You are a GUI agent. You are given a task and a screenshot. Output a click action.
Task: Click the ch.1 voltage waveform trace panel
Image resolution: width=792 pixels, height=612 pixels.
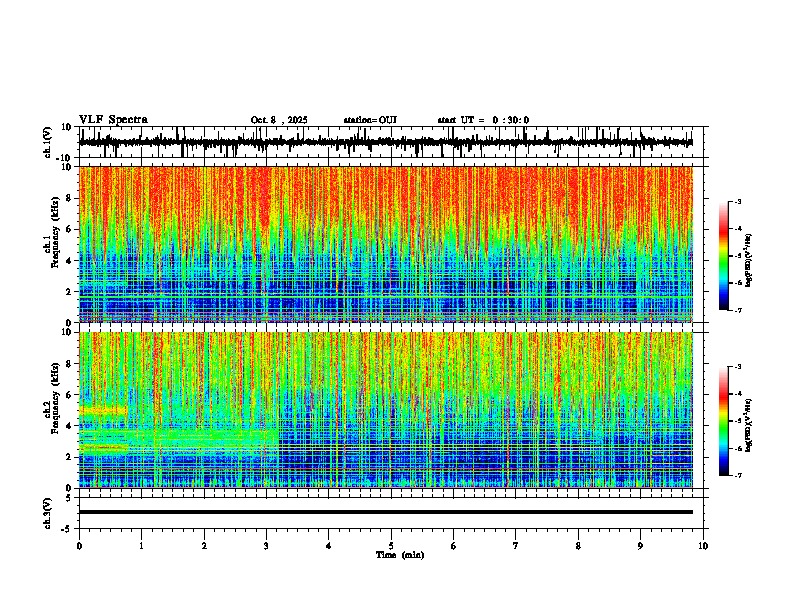(x=391, y=142)
